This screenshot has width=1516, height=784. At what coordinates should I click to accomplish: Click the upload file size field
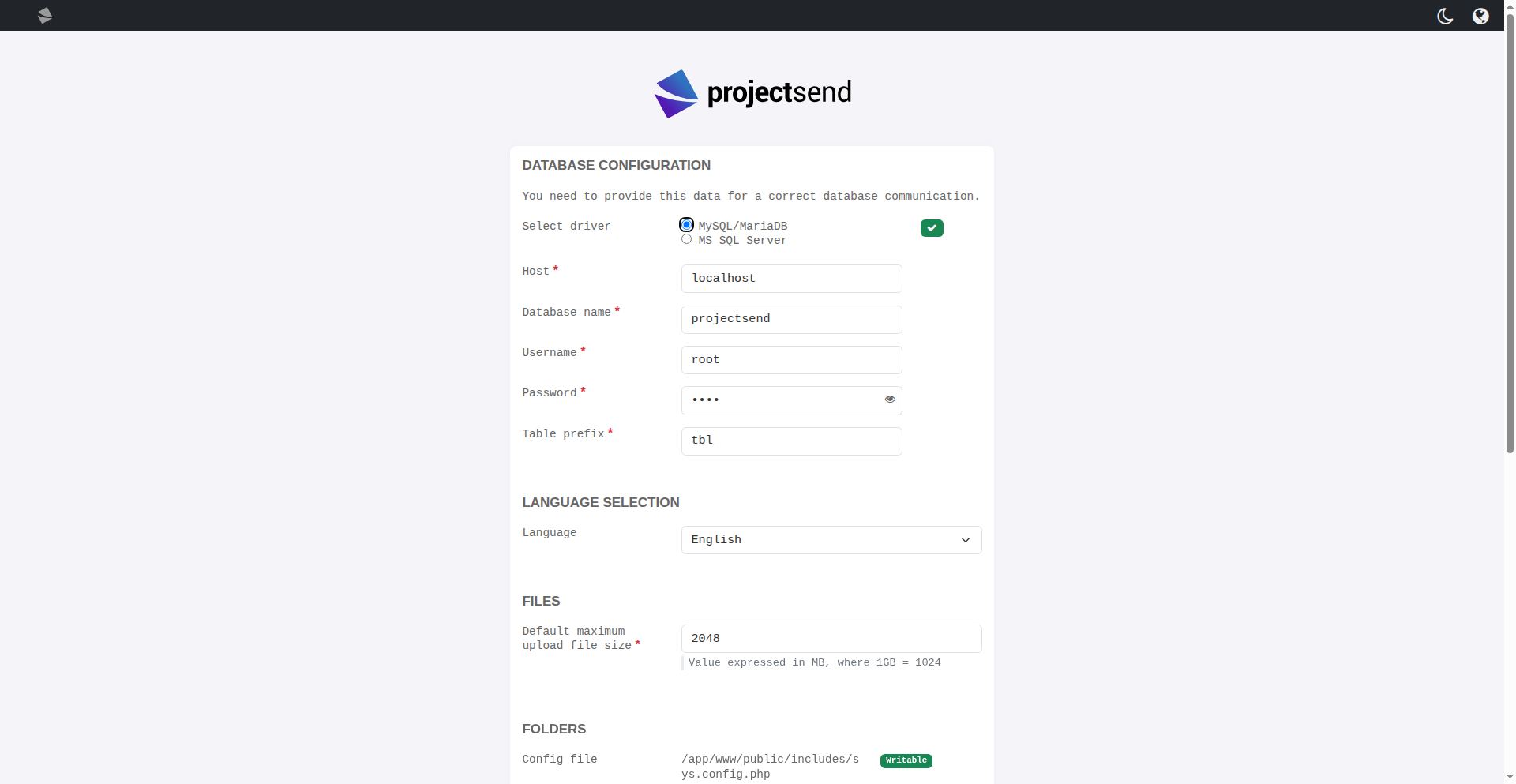tap(831, 639)
